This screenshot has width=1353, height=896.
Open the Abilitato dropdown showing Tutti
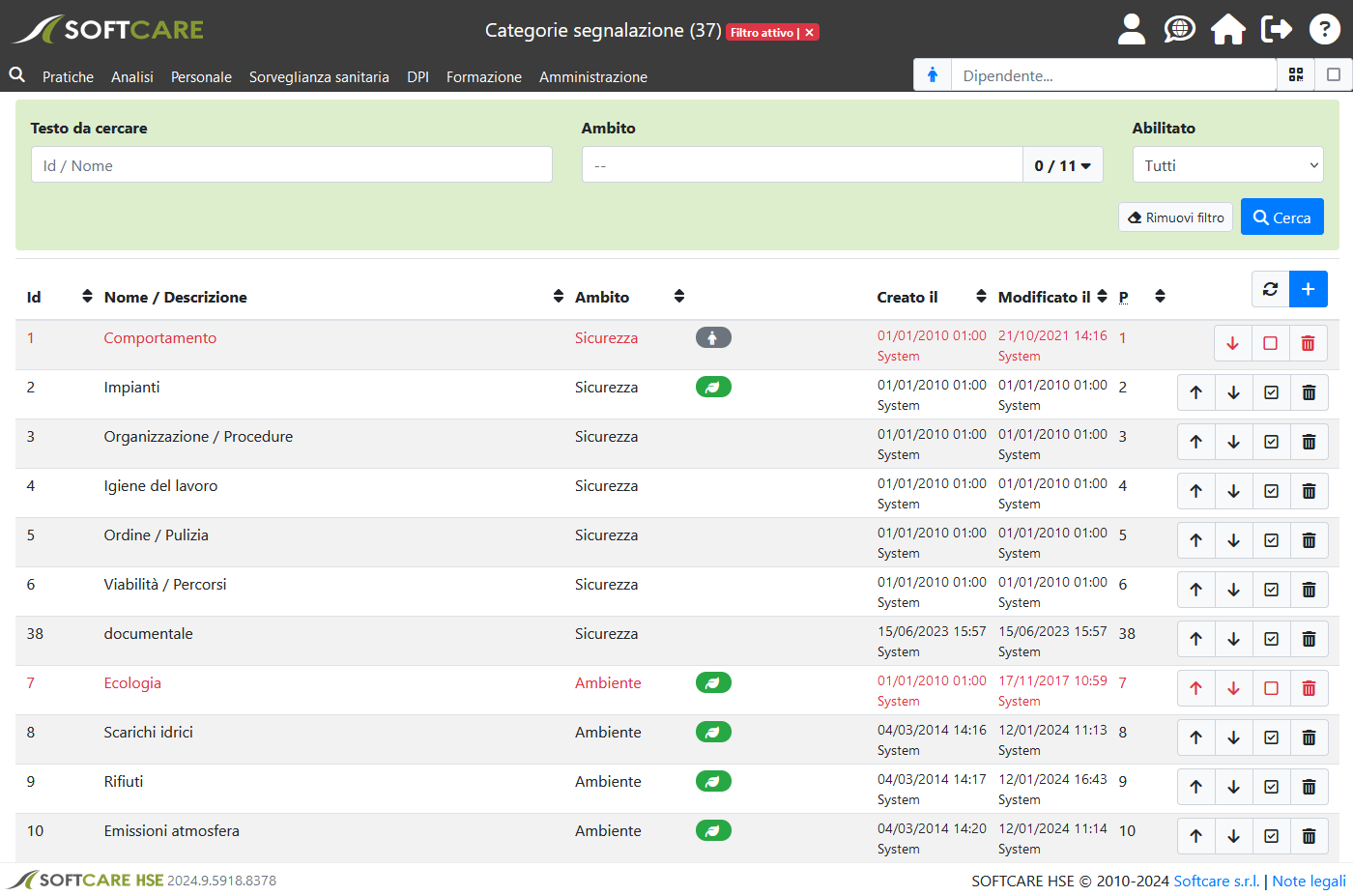pyautogui.click(x=1227, y=164)
